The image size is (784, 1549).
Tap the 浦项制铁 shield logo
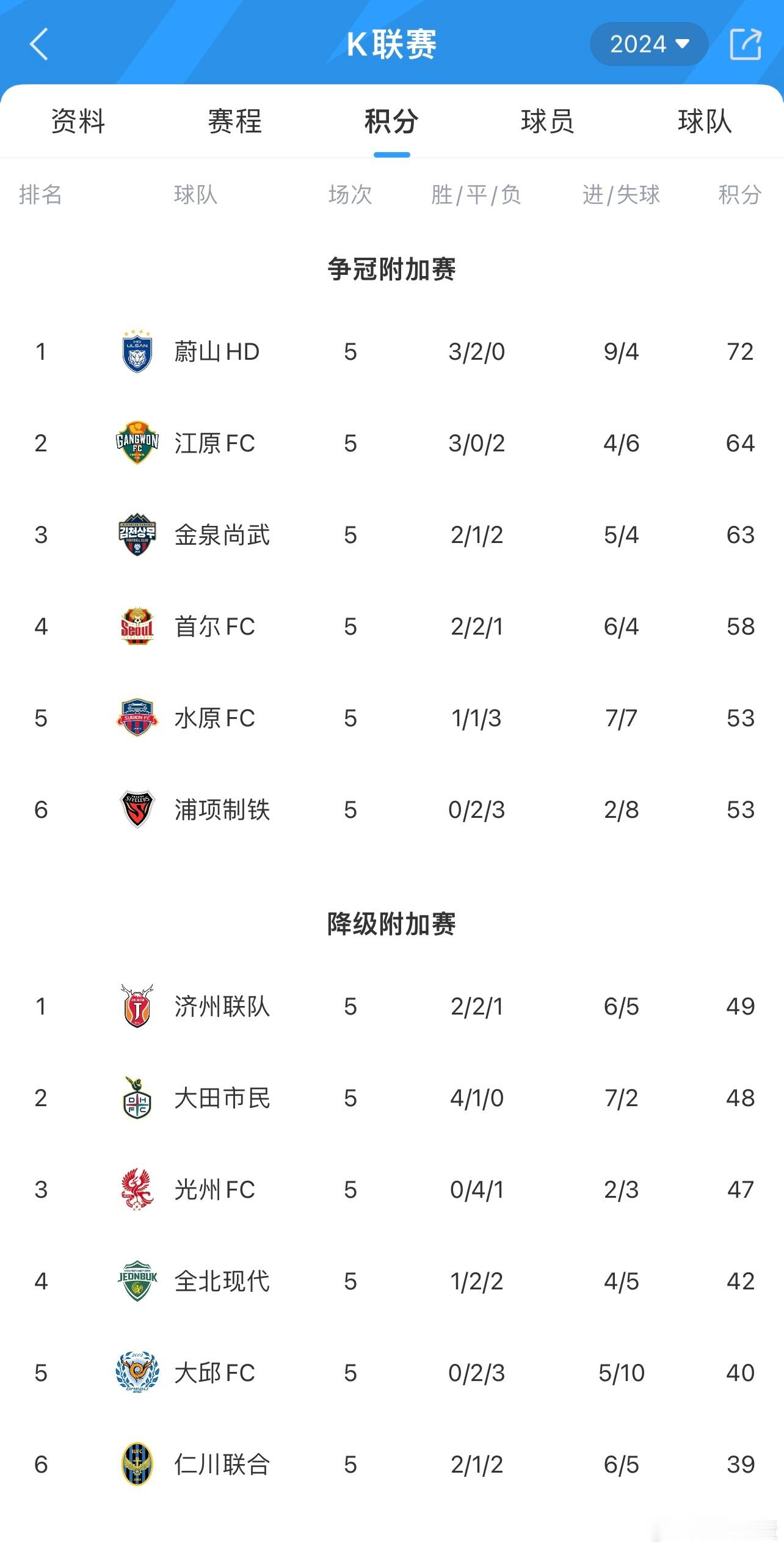[137, 809]
